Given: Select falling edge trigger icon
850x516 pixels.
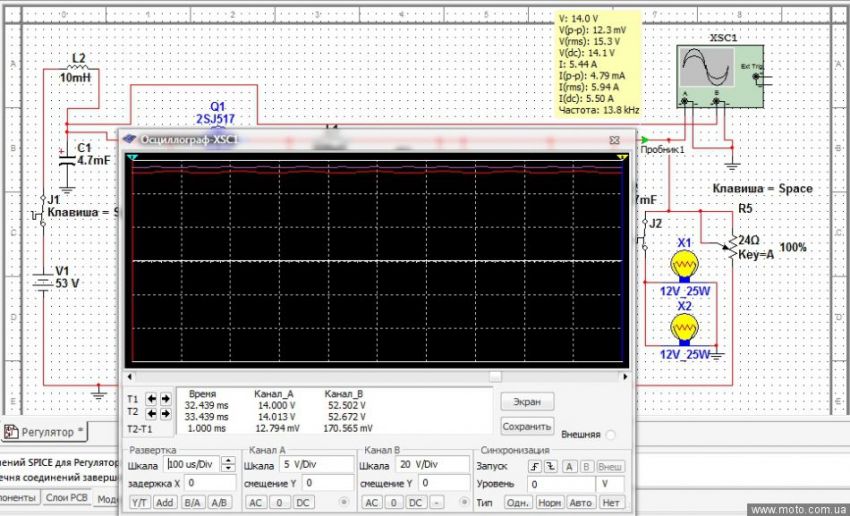Looking at the screenshot, I should point(550,466).
